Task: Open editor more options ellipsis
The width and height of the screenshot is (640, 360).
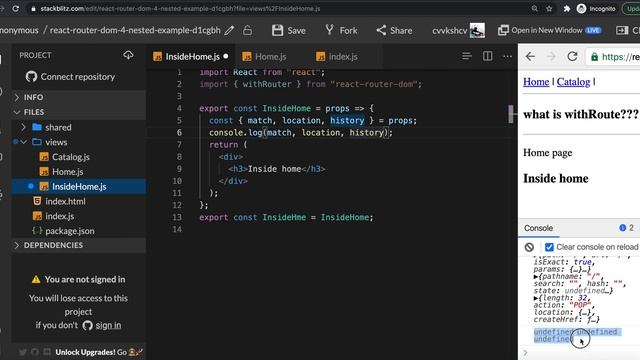Action: tap(507, 56)
